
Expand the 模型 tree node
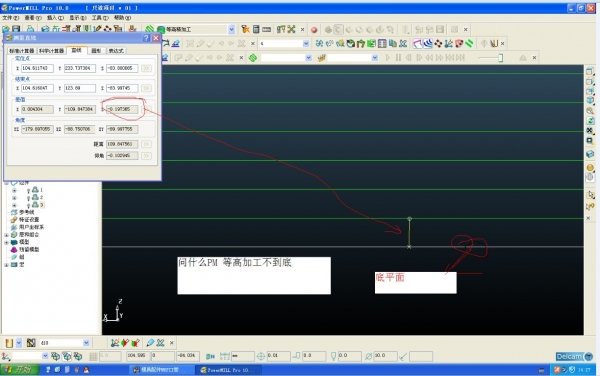6,242
